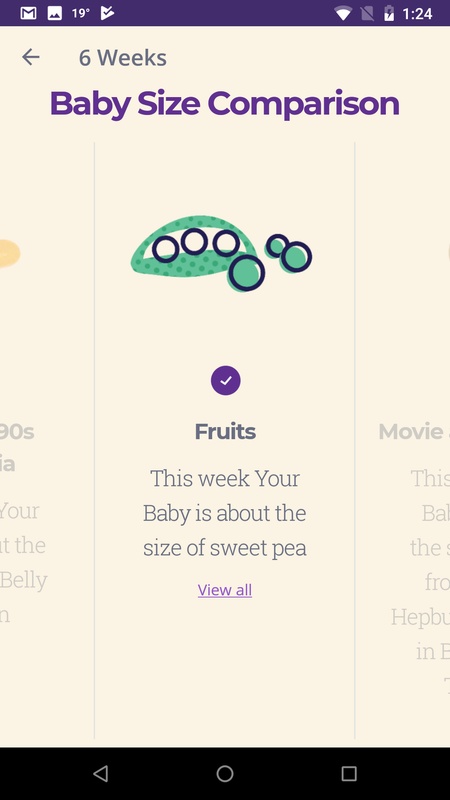This screenshot has width=450, height=800.
Task: Tap Android back triangle in navigation bar
Action: (101, 773)
